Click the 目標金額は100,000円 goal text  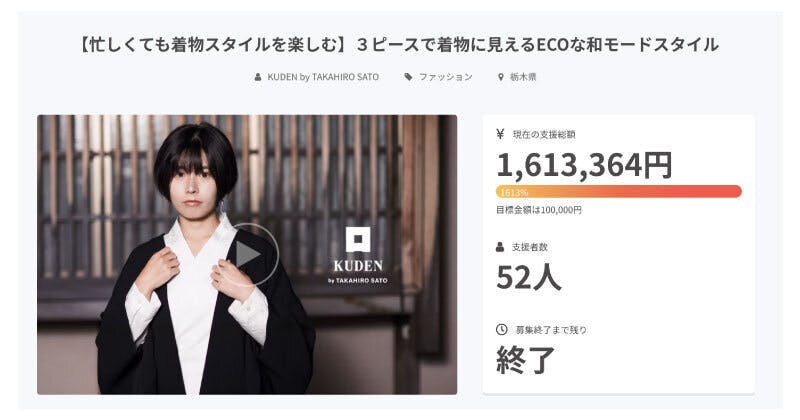point(538,210)
